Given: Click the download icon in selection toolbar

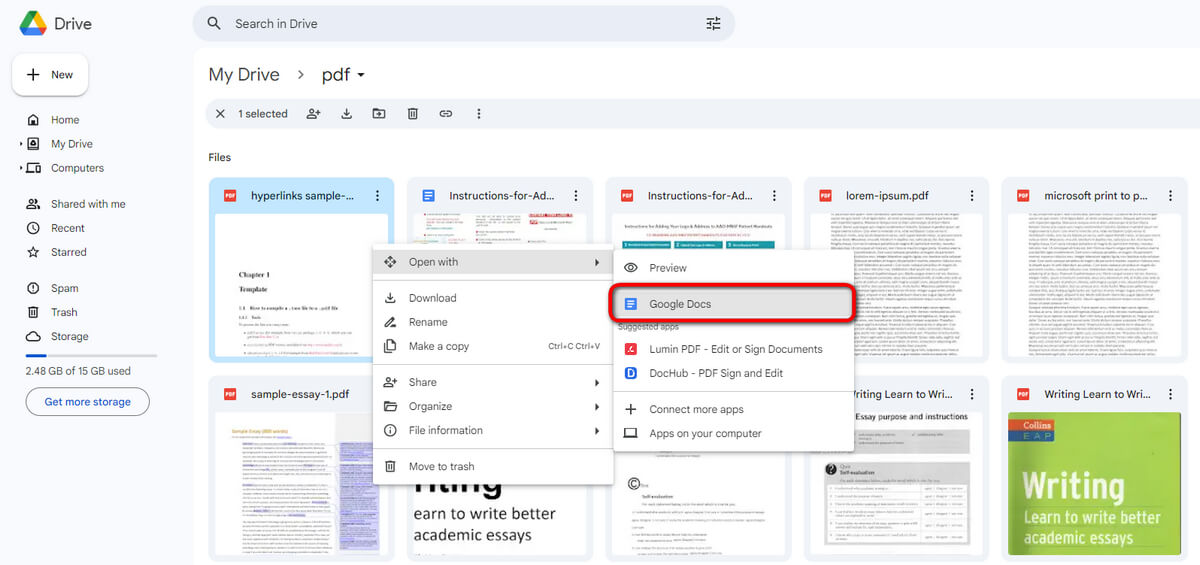Looking at the screenshot, I should pos(347,114).
